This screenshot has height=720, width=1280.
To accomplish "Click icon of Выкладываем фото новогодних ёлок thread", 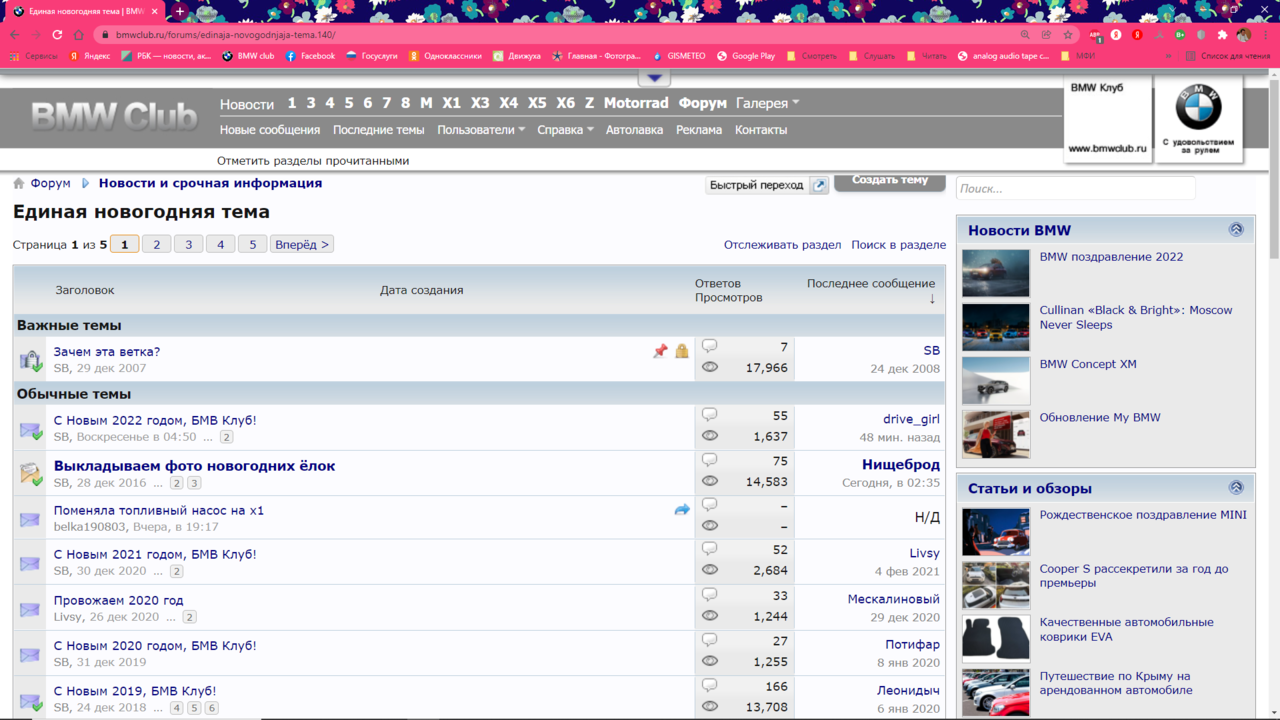I will point(30,474).
